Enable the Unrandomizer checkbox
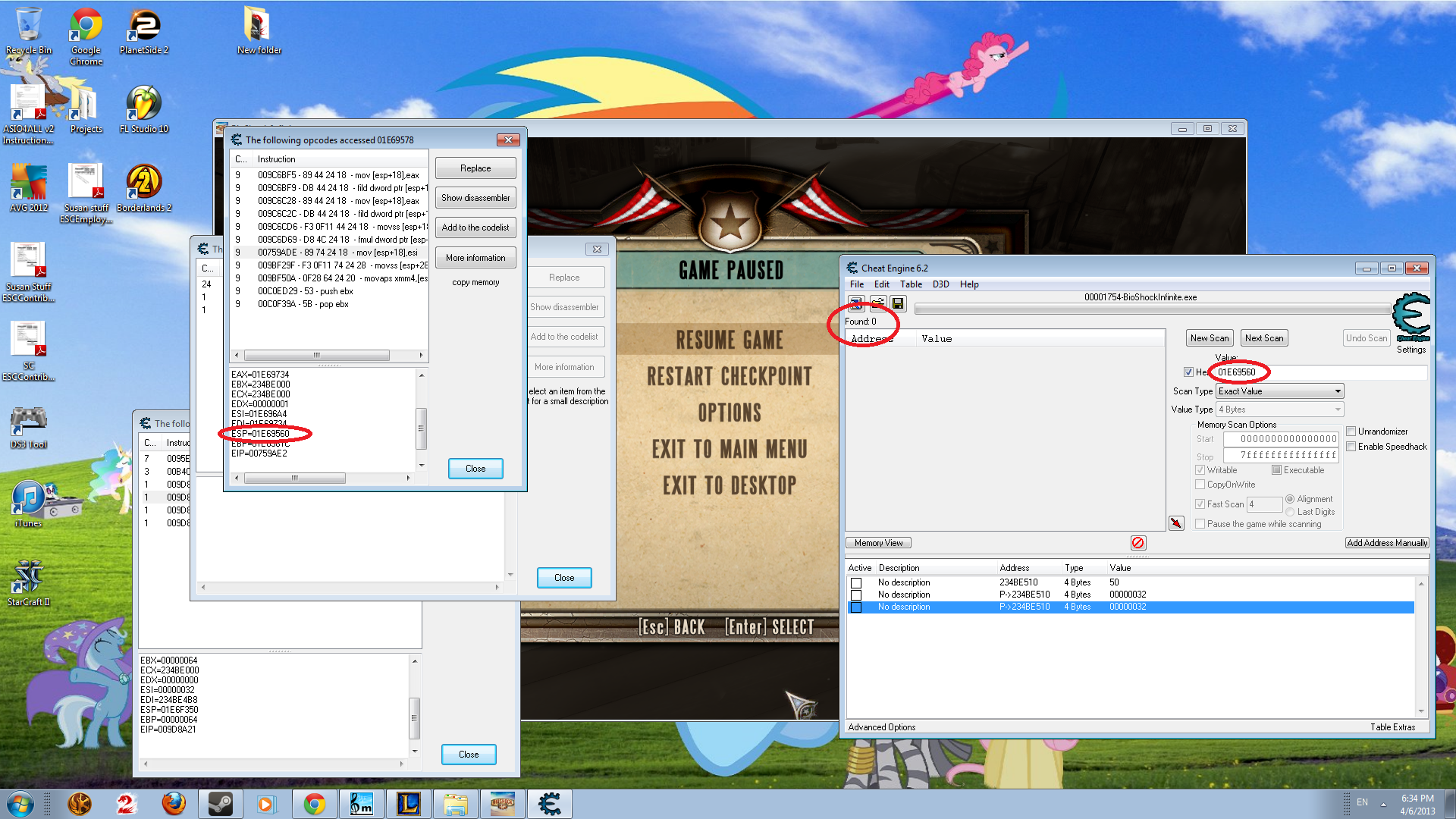The height and width of the screenshot is (819, 1456). 1351,431
